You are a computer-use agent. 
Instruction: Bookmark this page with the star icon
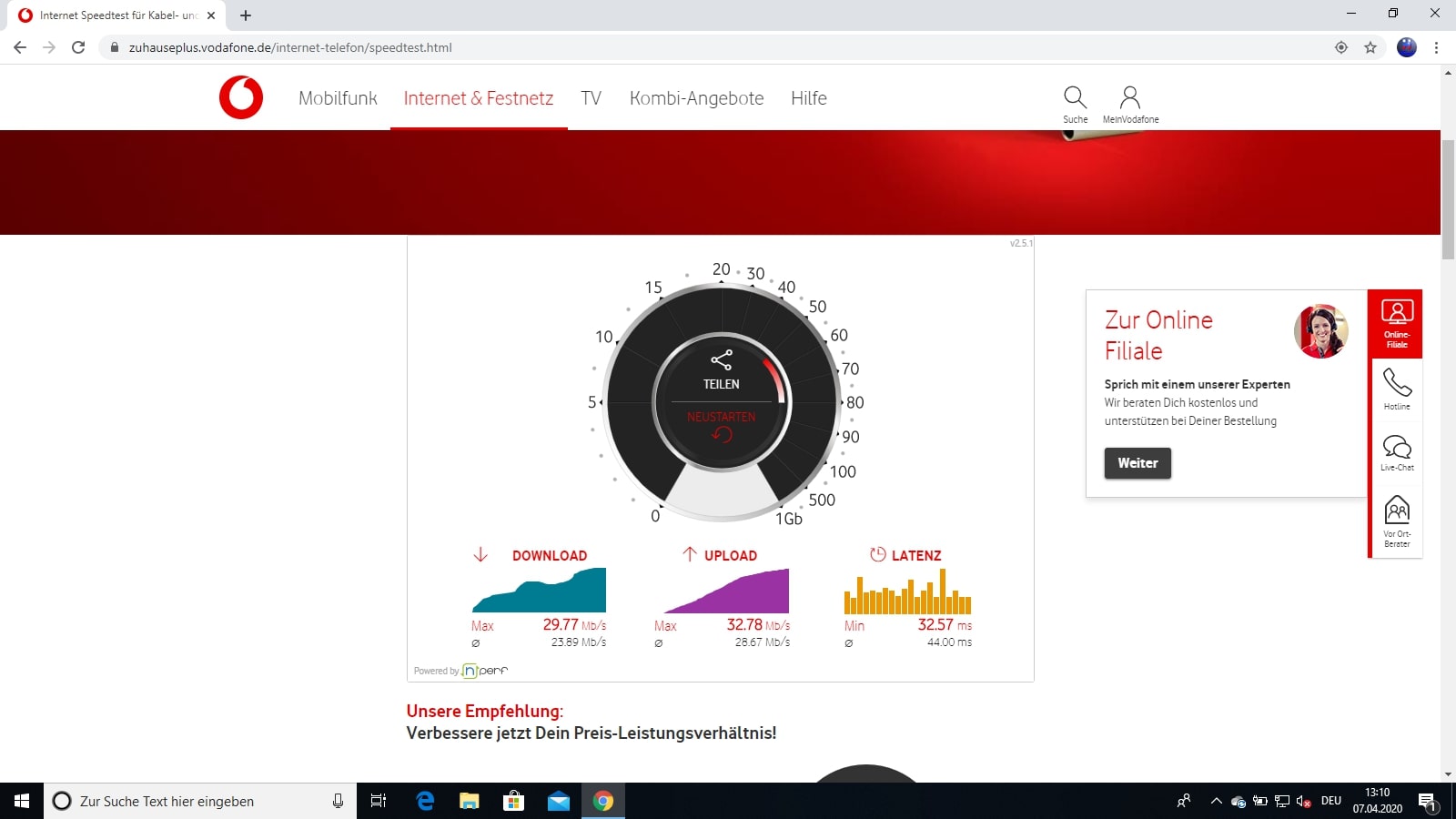(x=1370, y=47)
